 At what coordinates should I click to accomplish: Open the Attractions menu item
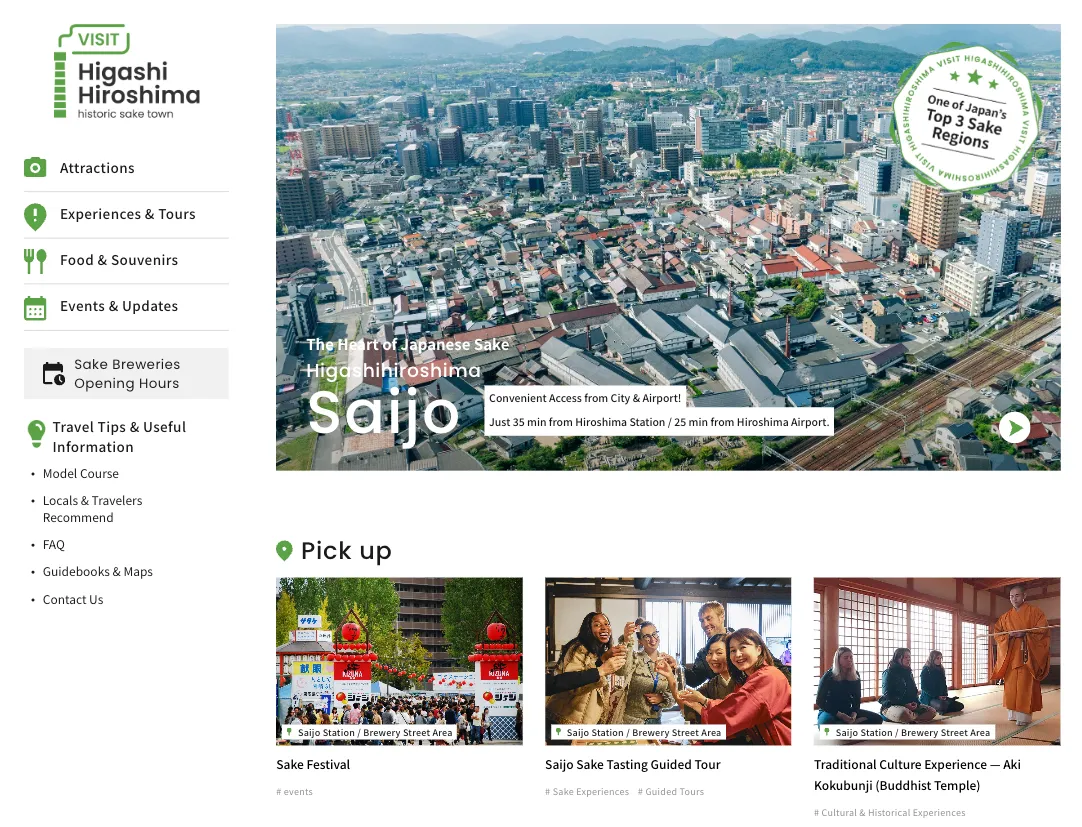coord(97,168)
